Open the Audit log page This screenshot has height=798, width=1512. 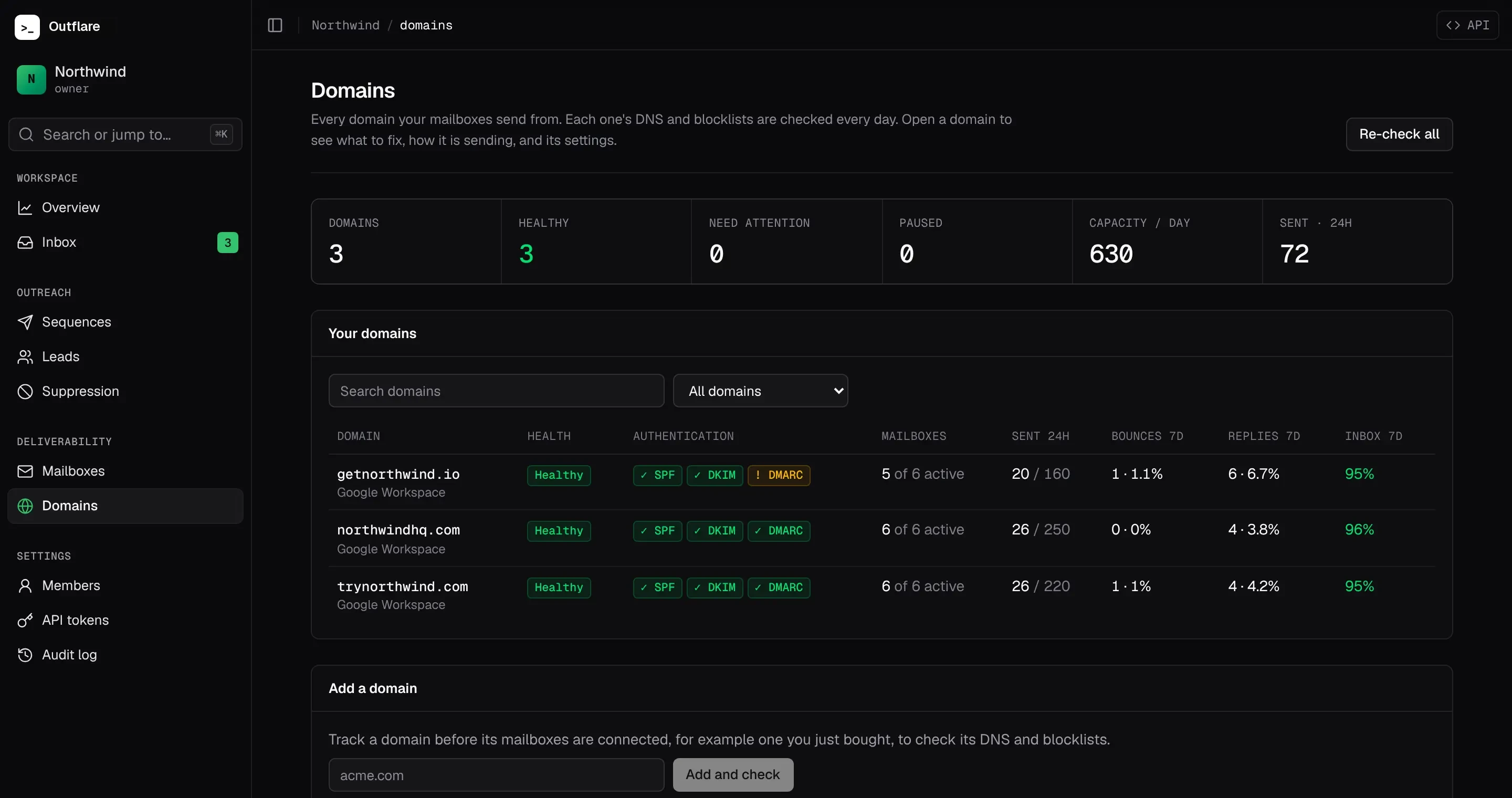tap(125, 655)
